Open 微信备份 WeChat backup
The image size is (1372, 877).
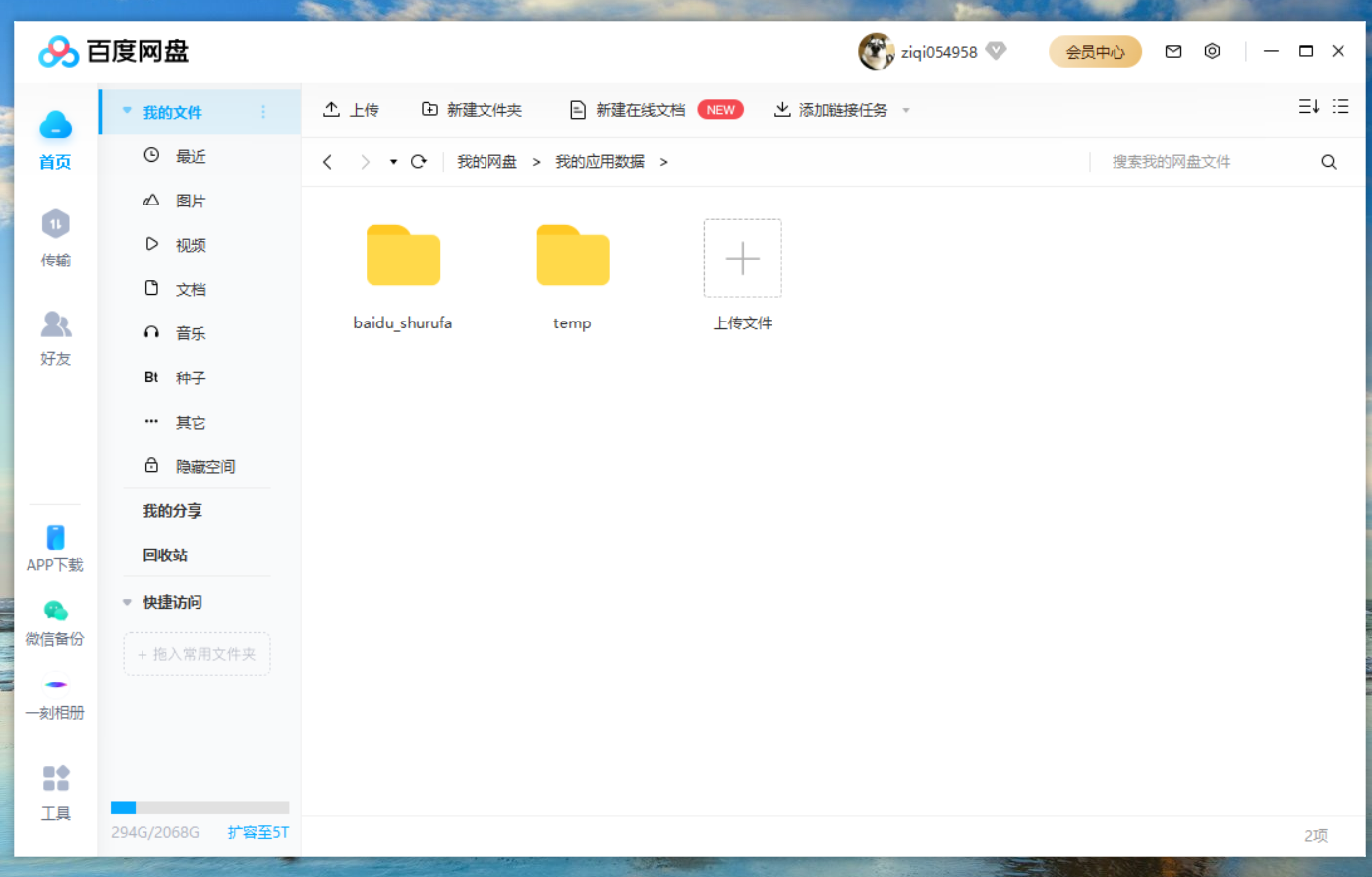55,622
